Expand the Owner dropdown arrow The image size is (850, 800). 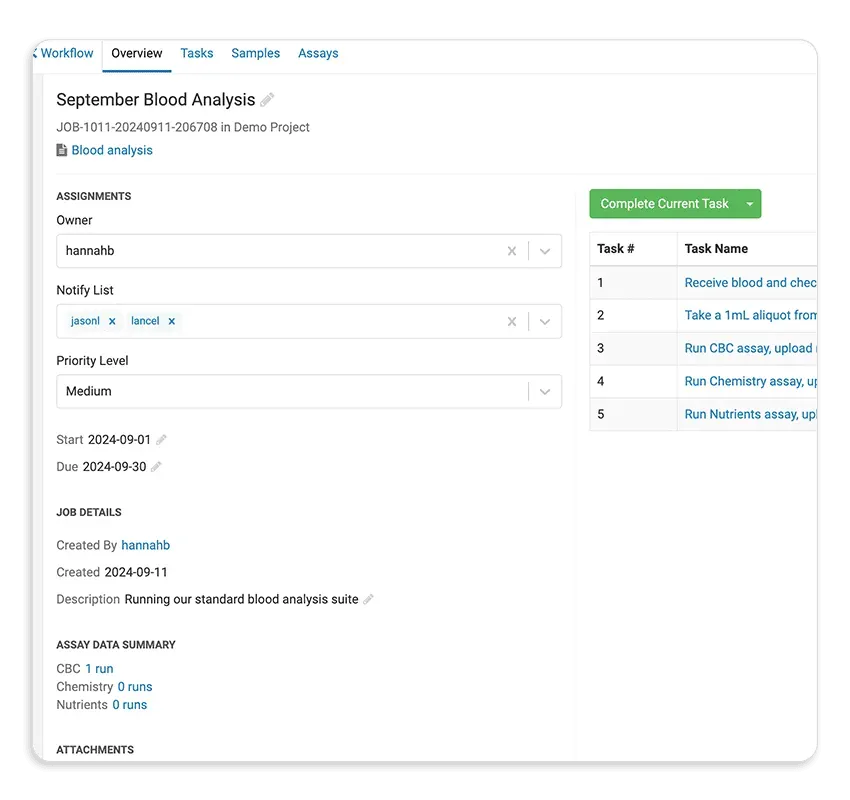point(545,251)
